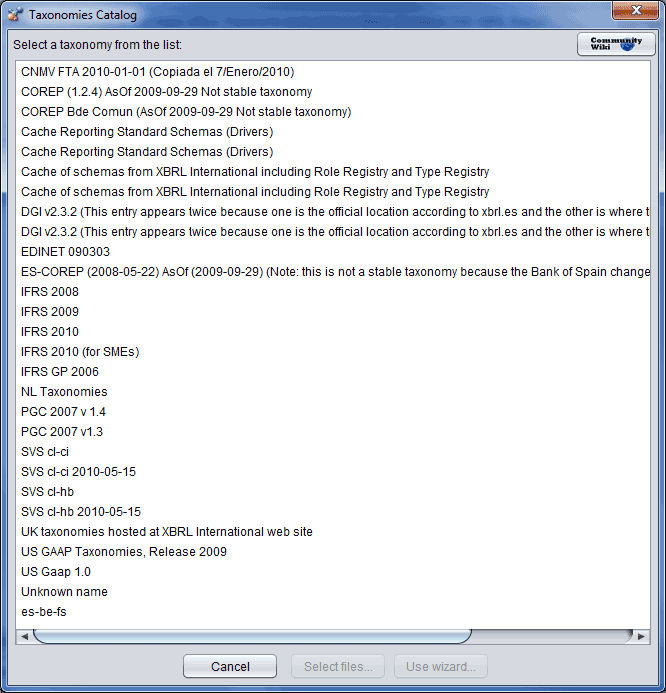
Task: Select SVS cl-ci 2010-05-15 entry
Action: point(332,472)
